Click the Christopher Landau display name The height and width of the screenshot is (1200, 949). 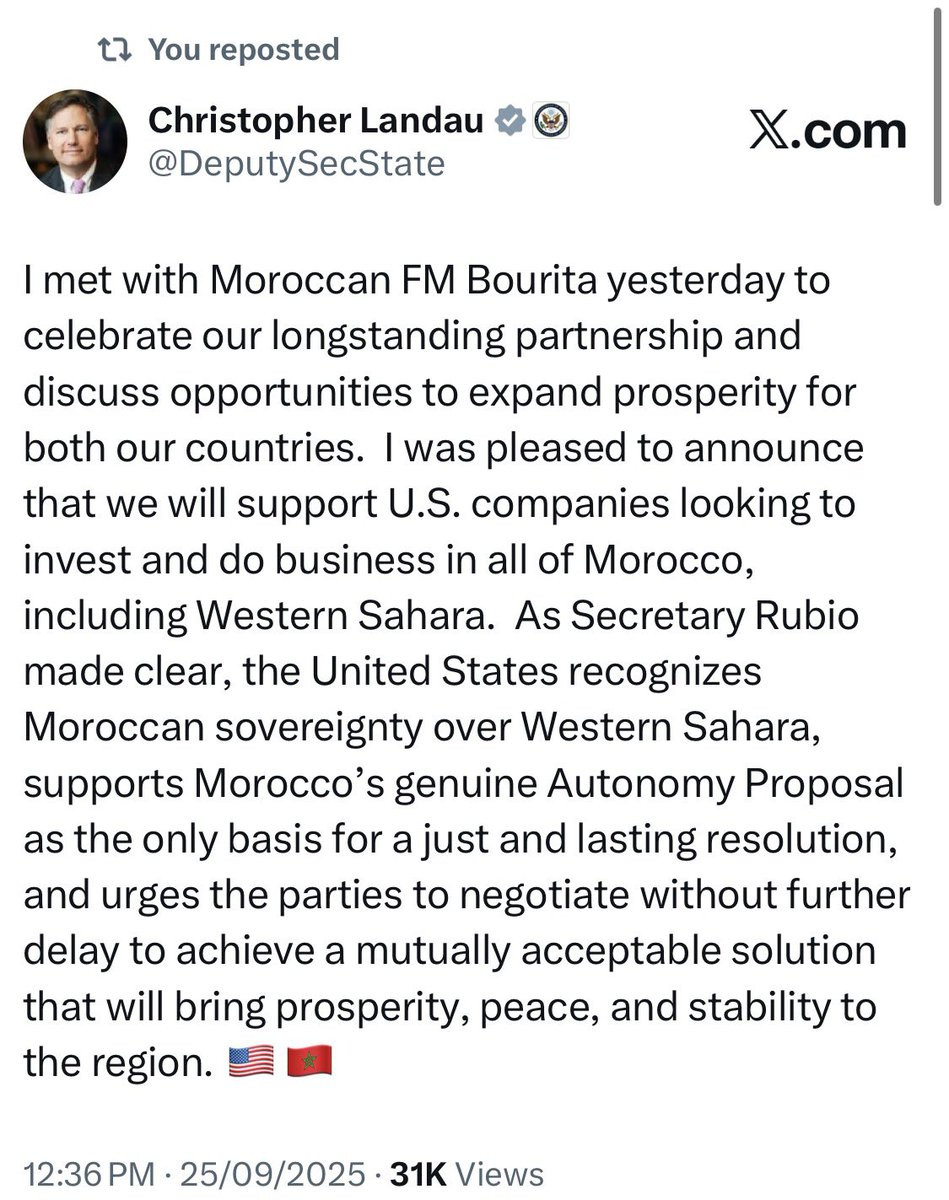pos(317,121)
